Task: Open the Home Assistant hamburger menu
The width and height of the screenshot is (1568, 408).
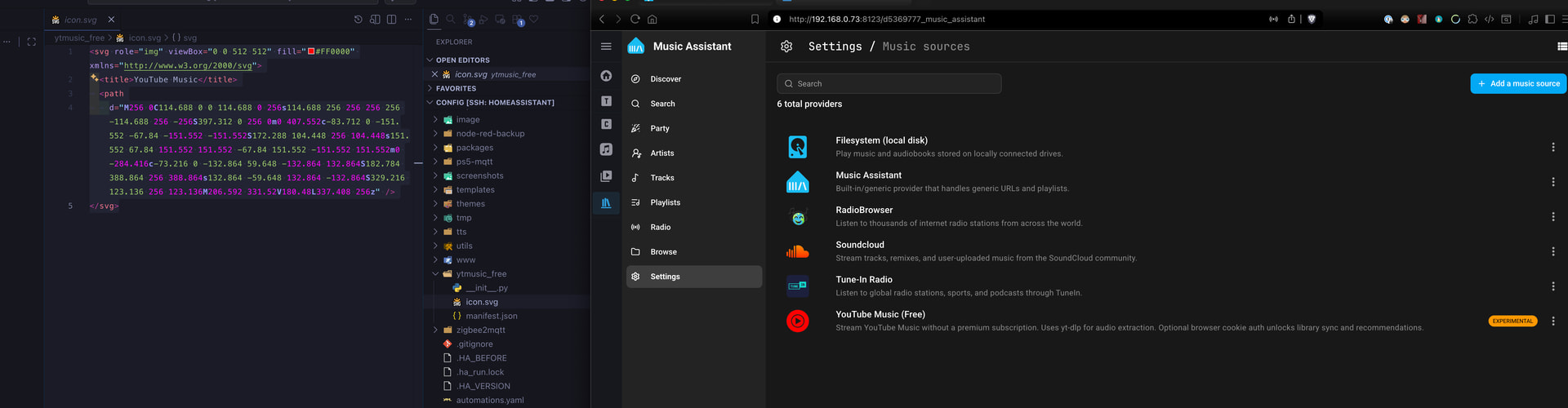Action: click(x=606, y=47)
